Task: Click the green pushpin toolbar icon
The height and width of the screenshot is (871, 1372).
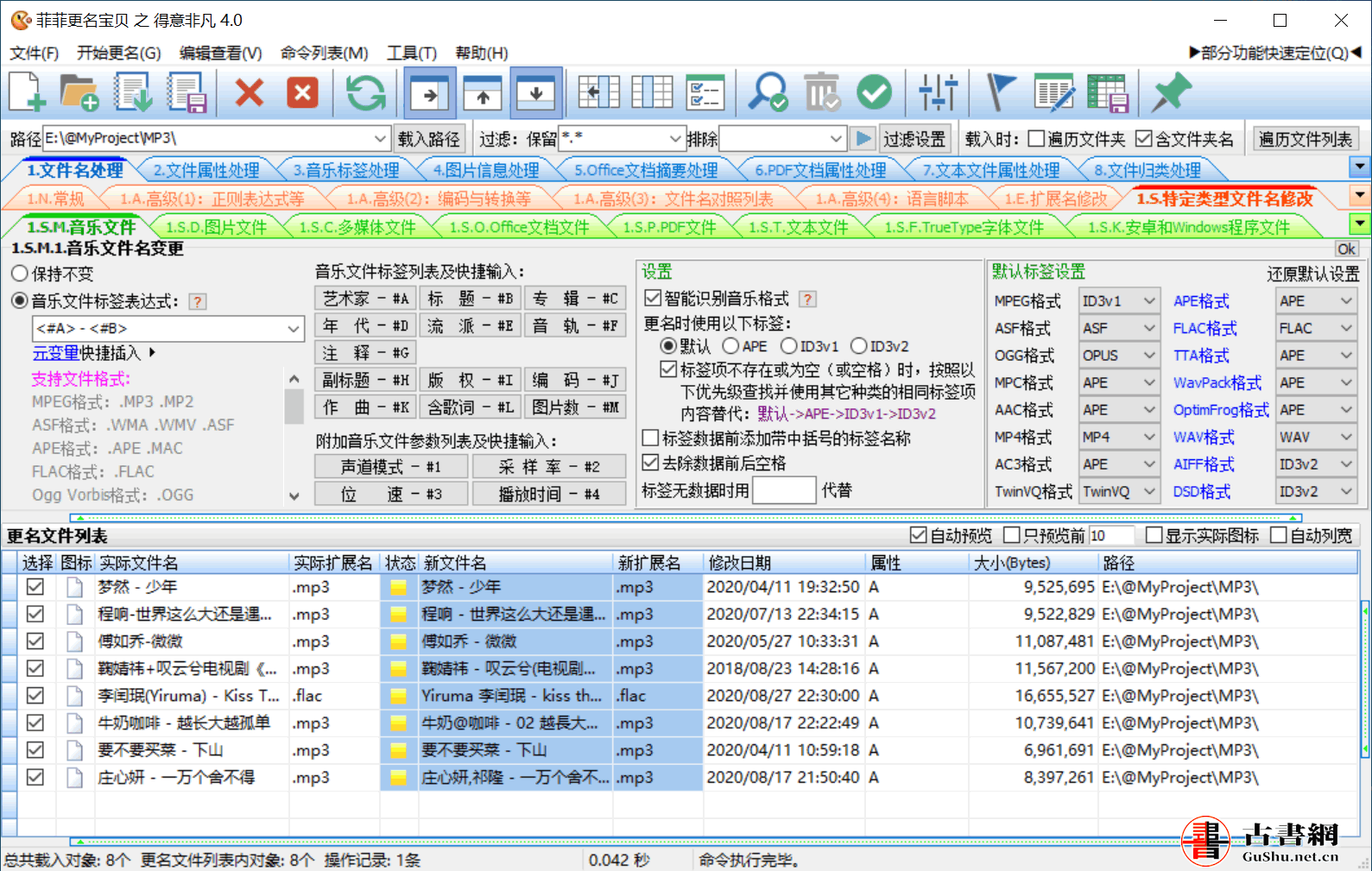Action: pos(1171,92)
